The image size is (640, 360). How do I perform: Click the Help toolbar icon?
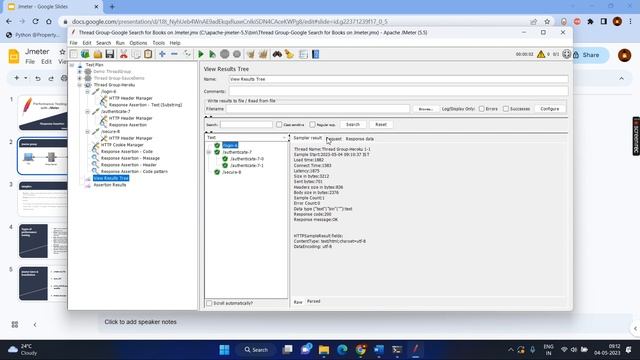point(316,54)
